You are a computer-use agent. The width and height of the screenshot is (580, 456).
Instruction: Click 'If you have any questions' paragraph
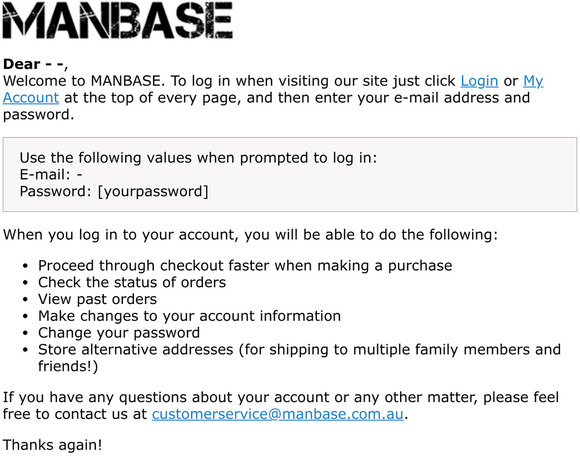point(281,405)
